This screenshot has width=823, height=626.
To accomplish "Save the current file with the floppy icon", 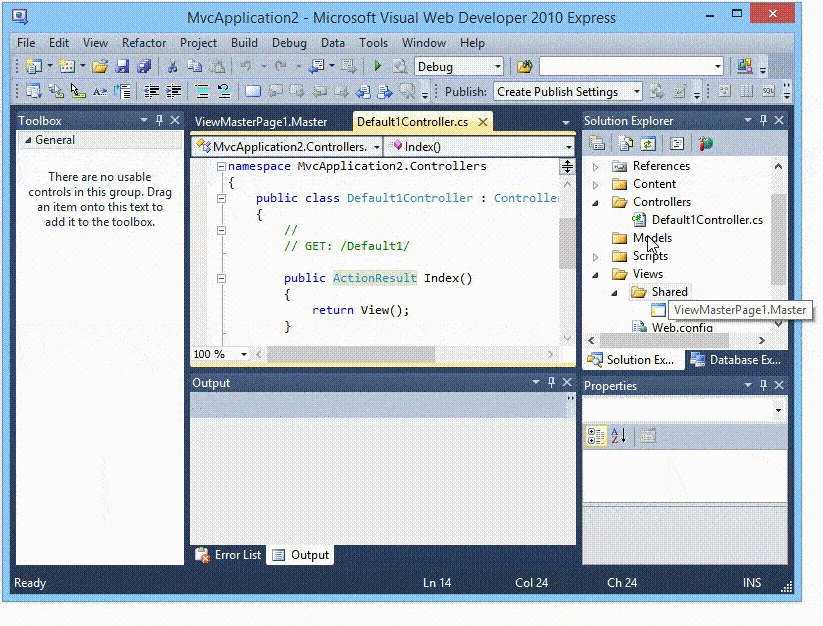I will point(122,67).
